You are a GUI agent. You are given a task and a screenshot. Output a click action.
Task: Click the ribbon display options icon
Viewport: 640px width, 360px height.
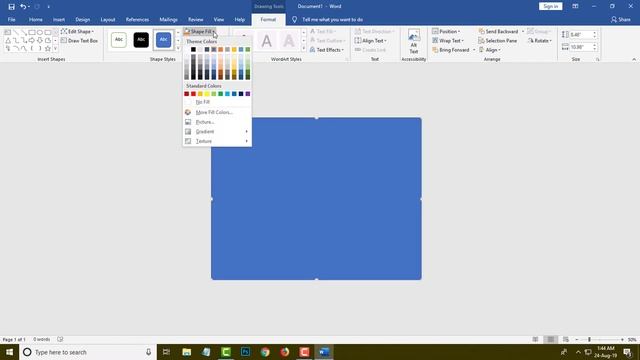tap(575, 7)
